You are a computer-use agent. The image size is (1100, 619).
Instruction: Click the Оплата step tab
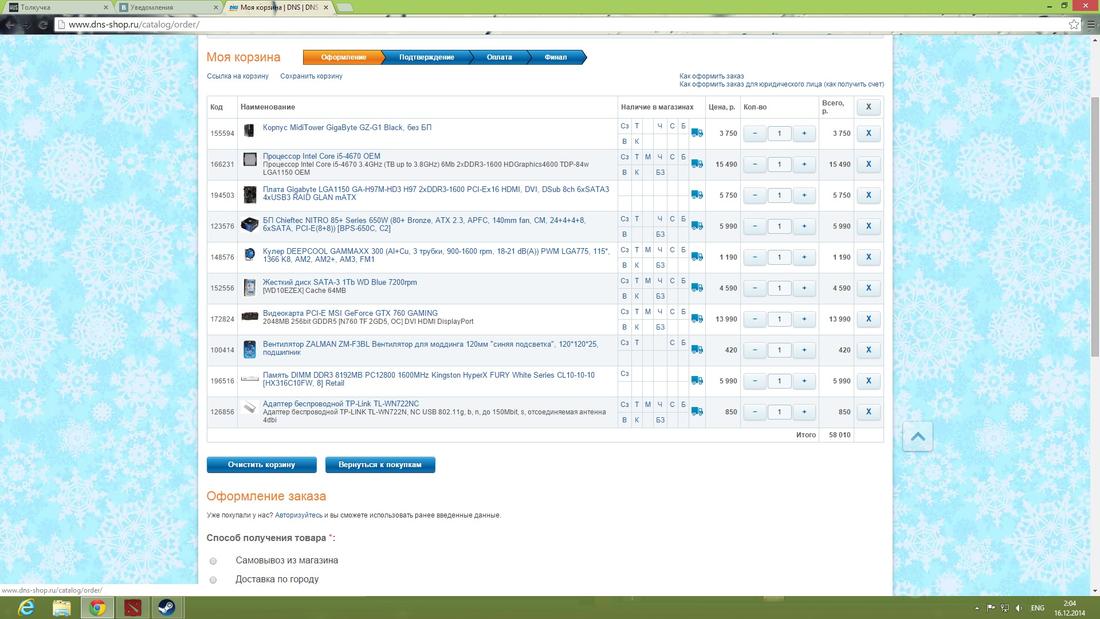(499, 57)
